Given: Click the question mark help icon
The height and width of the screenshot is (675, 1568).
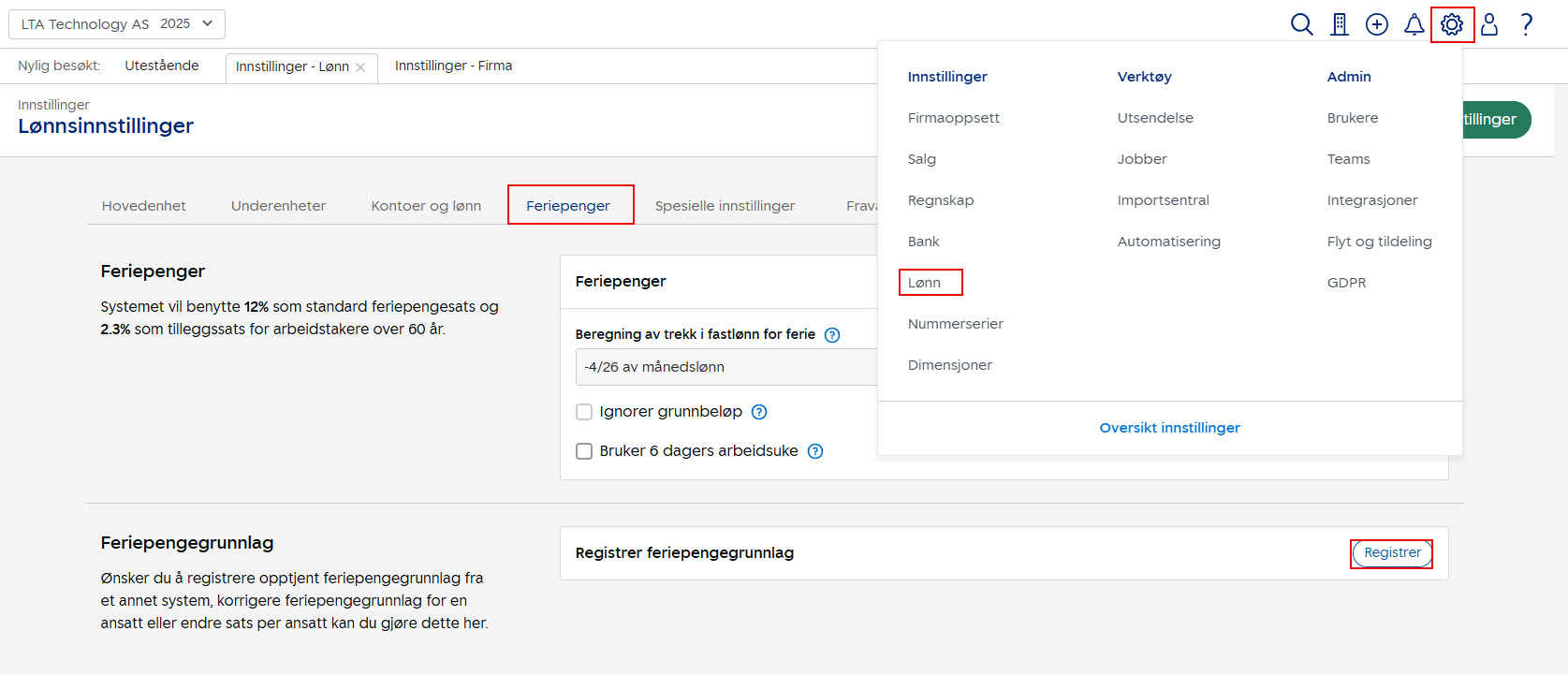Looking at the screenshot, I should click(1526, 24).
